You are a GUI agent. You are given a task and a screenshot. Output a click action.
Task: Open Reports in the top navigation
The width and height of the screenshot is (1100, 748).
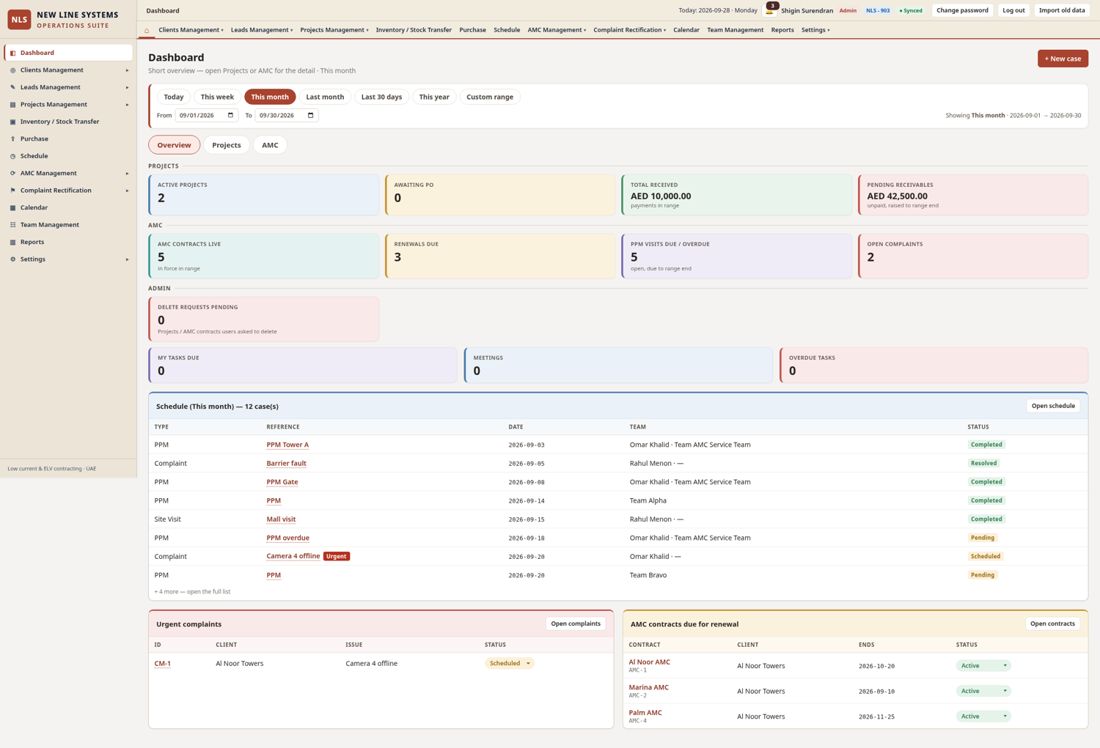point(782,30)
